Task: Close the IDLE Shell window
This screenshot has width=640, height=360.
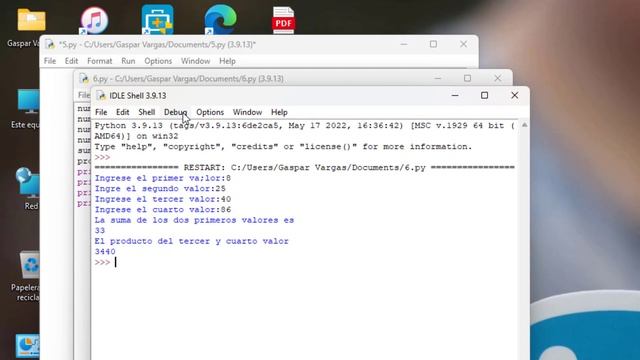Action: (514, 95)
